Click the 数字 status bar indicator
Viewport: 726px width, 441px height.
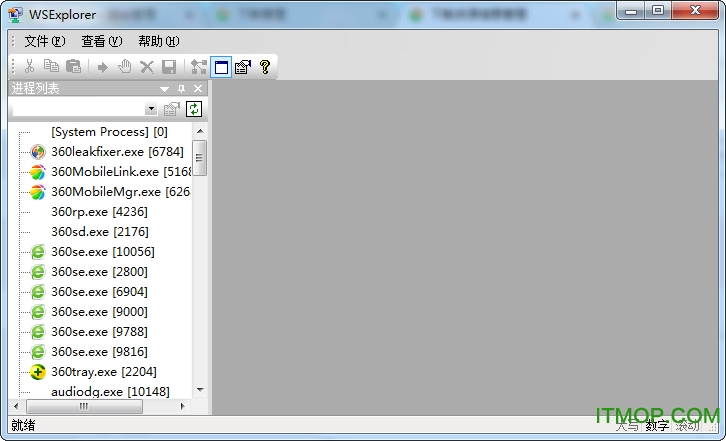coord(657,425)
